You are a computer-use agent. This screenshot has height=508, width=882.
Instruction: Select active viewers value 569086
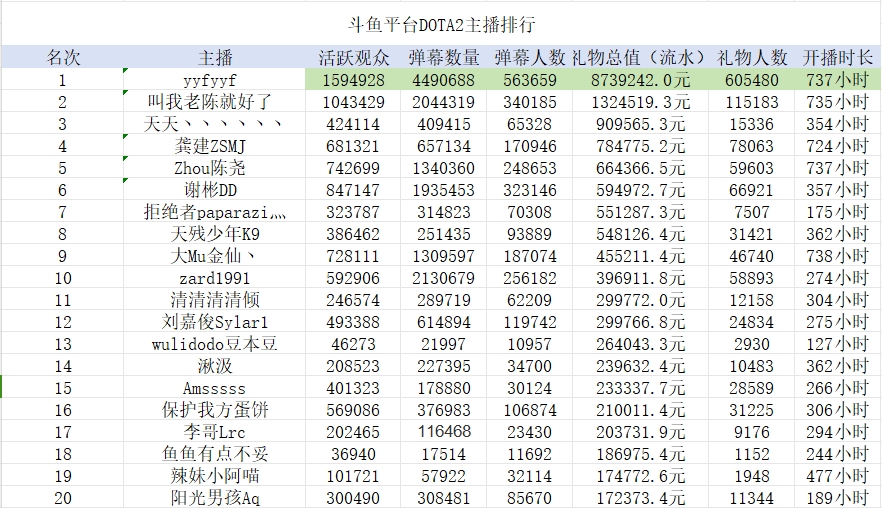353,410
